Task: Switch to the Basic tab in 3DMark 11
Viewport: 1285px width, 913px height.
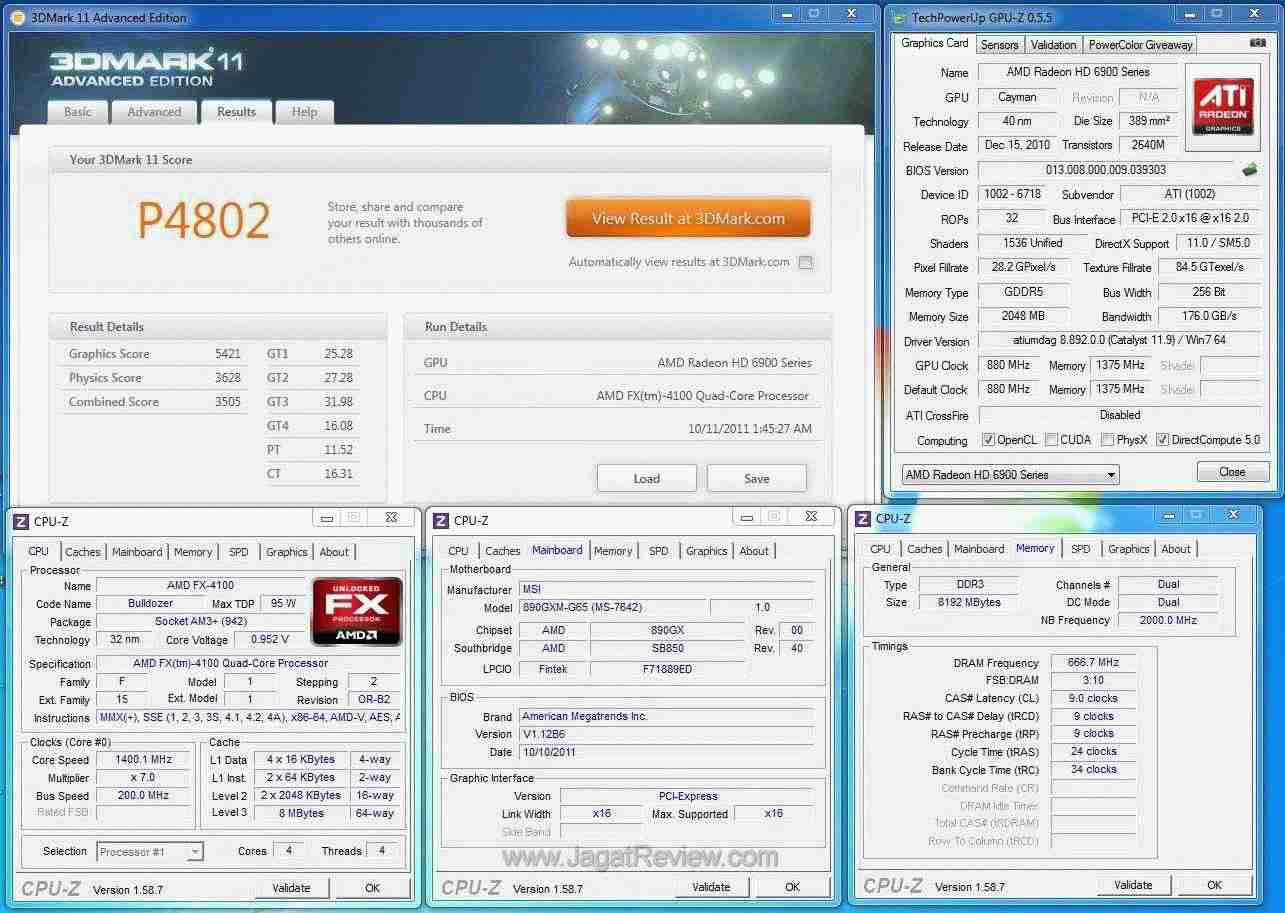Action: click(78, 112)
